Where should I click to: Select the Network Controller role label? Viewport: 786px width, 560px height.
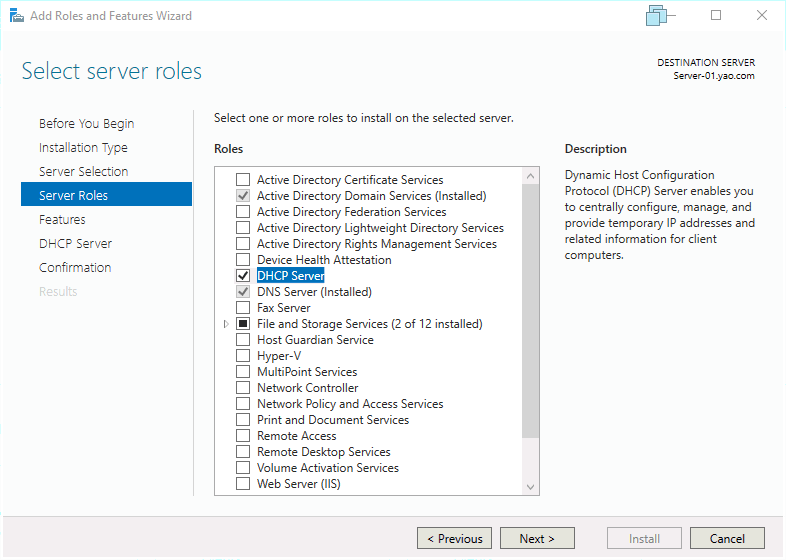tap(307, 388)
